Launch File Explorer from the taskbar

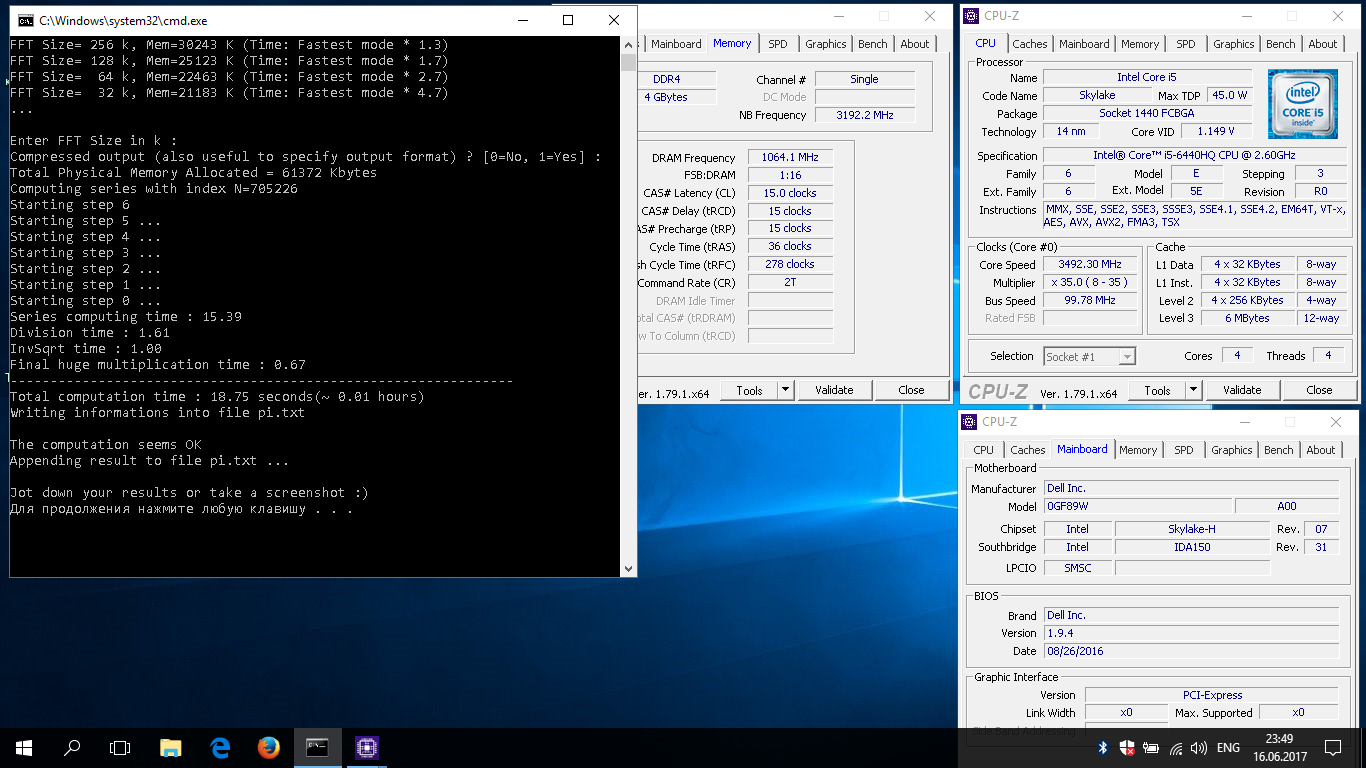[171, 747]
